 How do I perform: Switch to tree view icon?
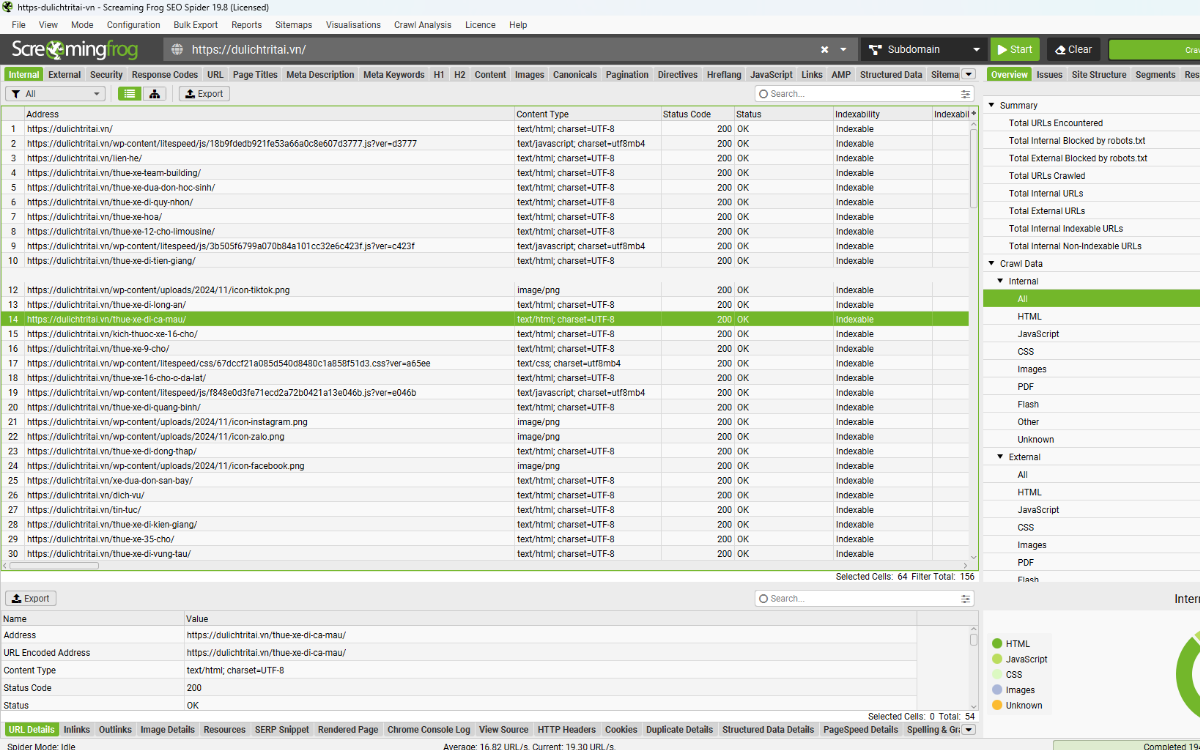[155, 94]
